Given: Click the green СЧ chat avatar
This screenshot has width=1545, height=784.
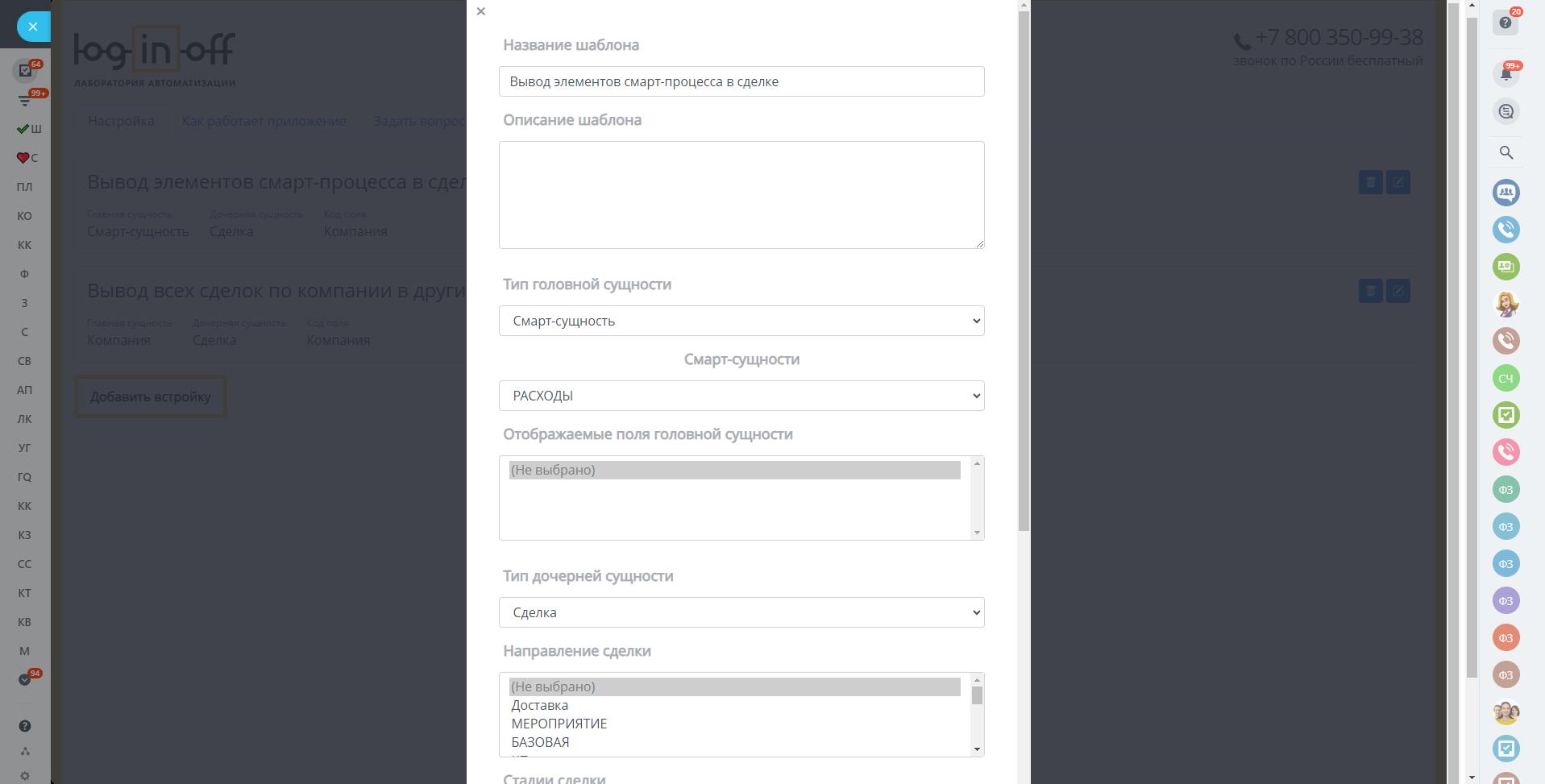Looking at the screenshot, I should [1506, 378].
